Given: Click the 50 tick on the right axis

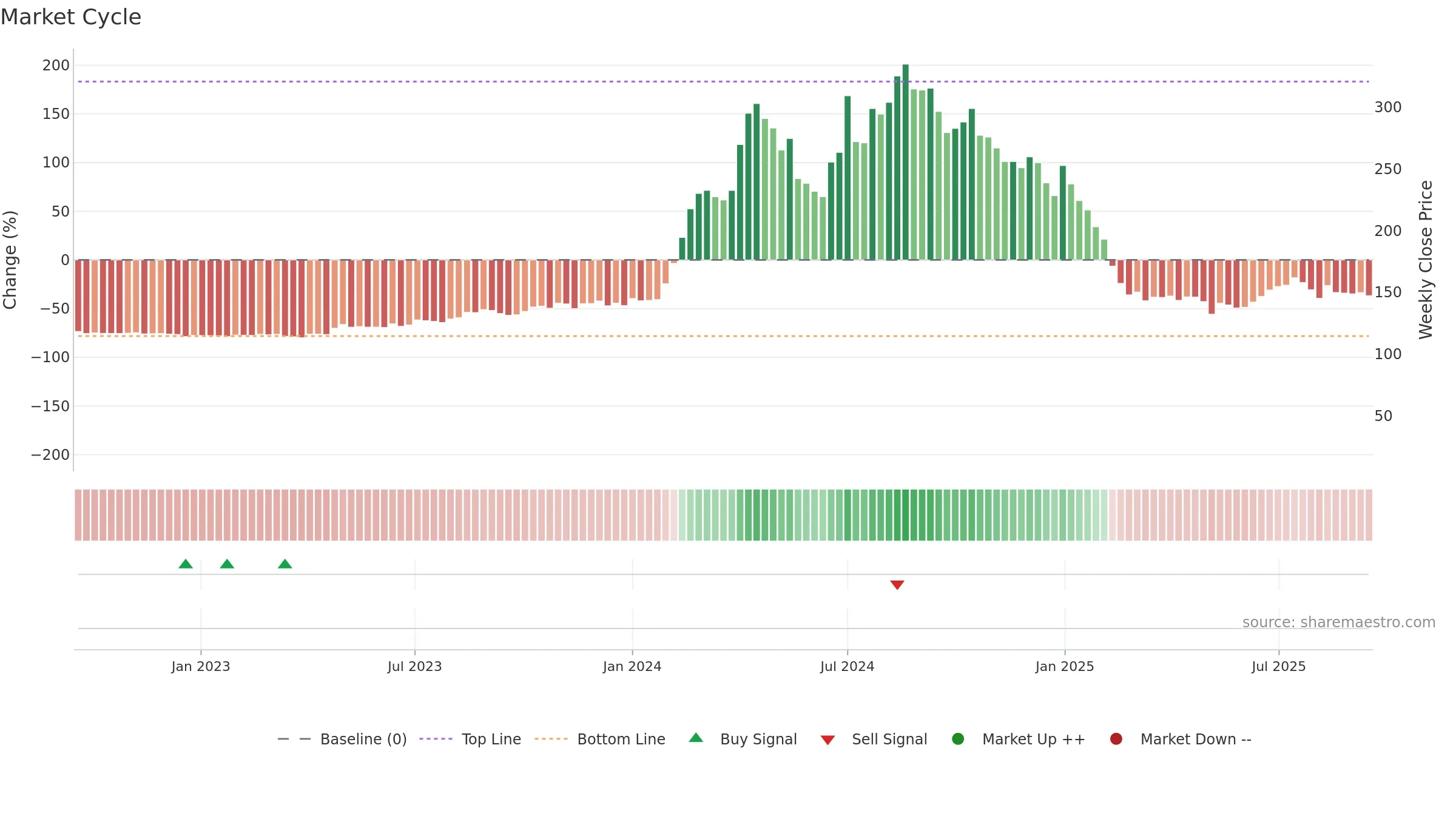Looking at the screenshot, I should 1383,416.
